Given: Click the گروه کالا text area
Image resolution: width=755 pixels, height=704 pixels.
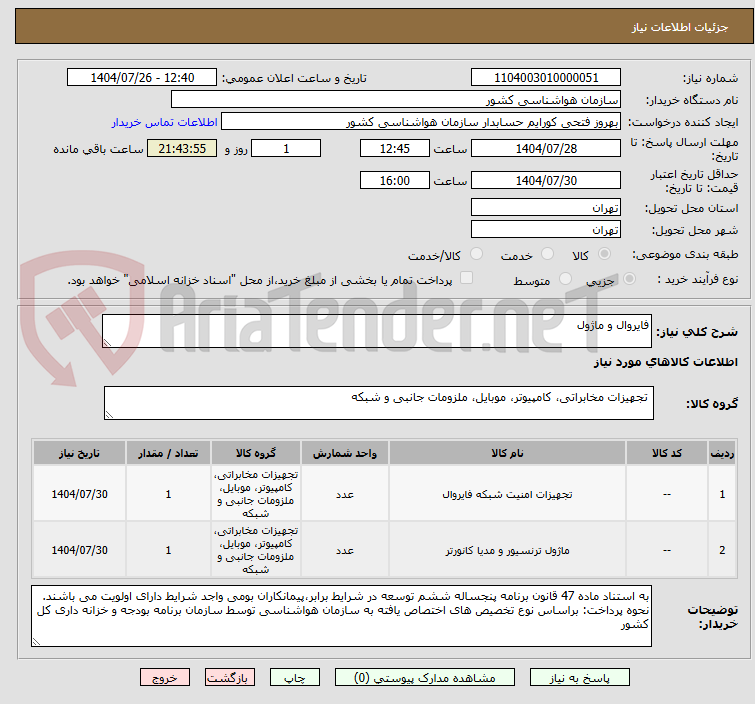Looking at the screenshot, I should click(378, 403).
